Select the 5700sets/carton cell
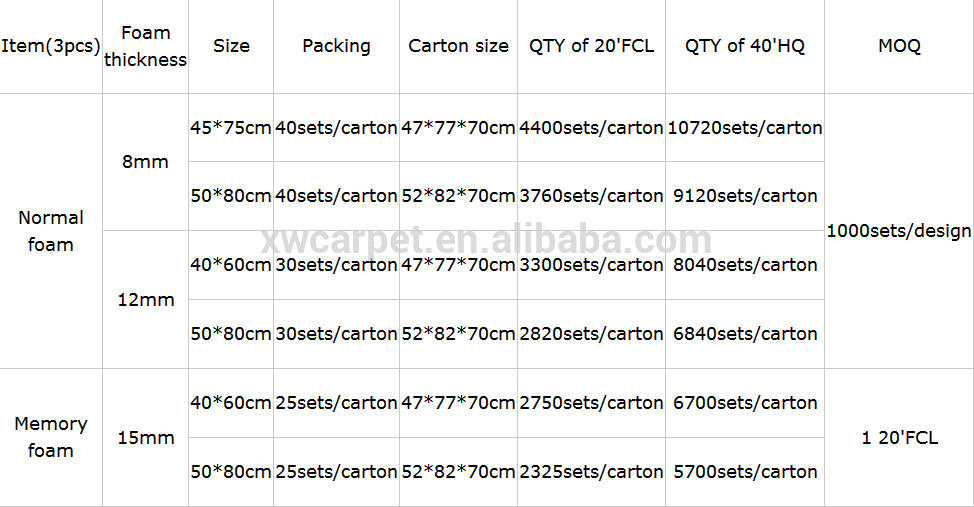This screenshot has width=974, height=507. 745,472
